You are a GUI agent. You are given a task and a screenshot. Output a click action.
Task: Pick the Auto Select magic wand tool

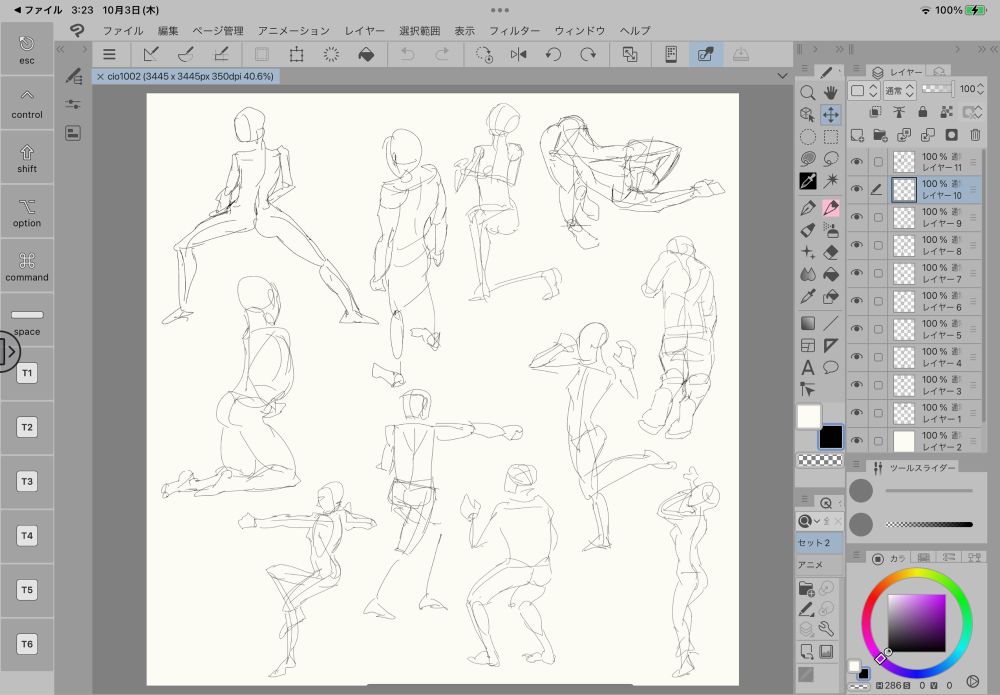pyautogui.click(x=831, y=181)
